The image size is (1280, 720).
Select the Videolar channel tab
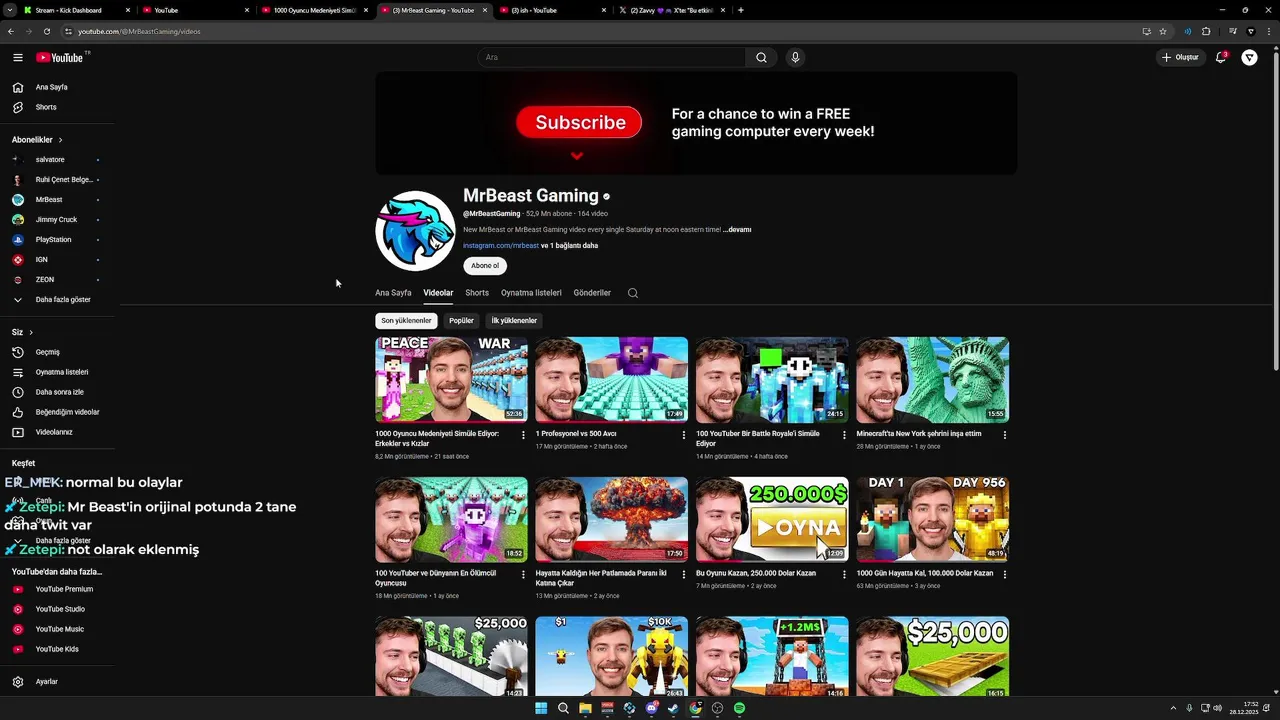438,293
